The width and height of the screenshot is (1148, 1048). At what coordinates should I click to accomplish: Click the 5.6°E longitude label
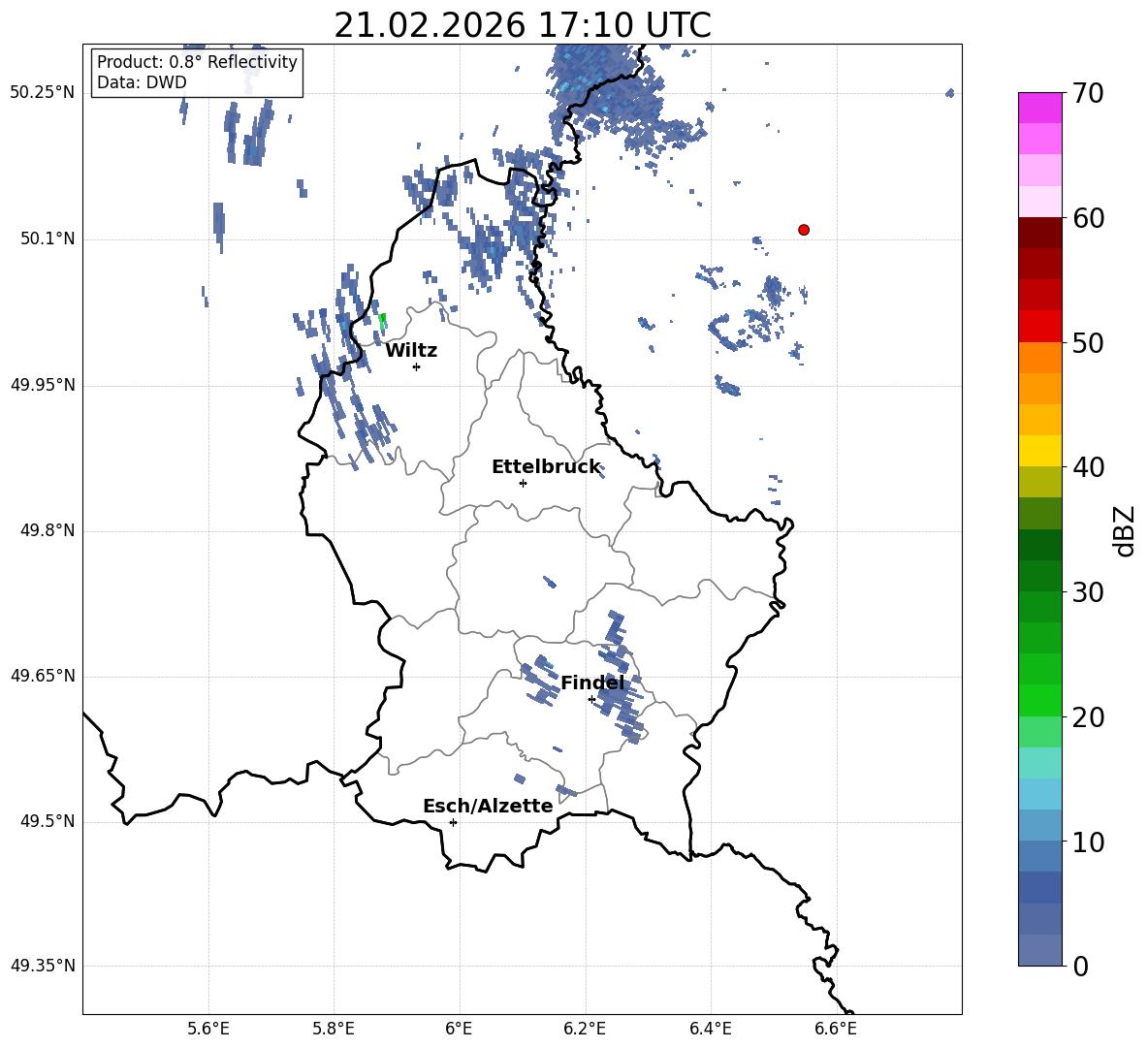[208, 1029]
